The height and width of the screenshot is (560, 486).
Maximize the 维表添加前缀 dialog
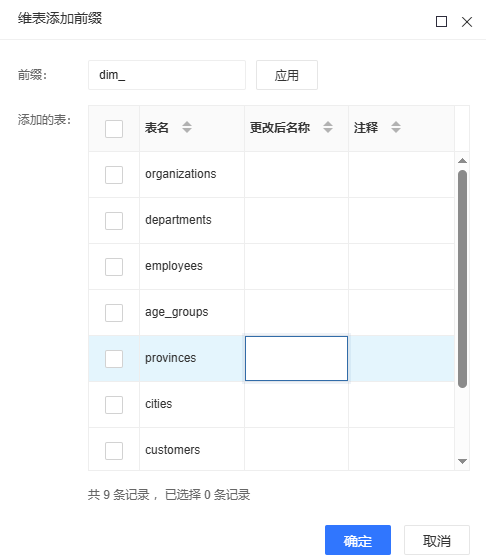pyautogui.click(x=441, y=21)
